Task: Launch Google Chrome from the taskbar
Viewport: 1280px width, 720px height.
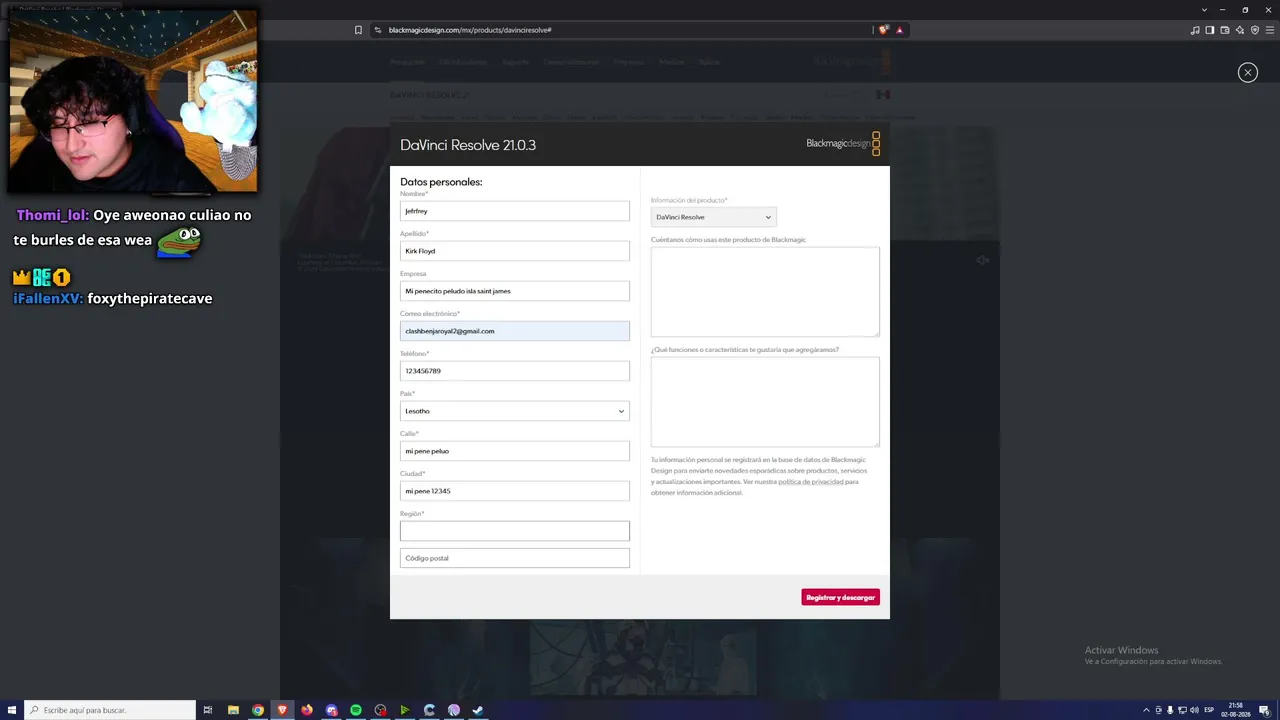Action: [258, 710]
